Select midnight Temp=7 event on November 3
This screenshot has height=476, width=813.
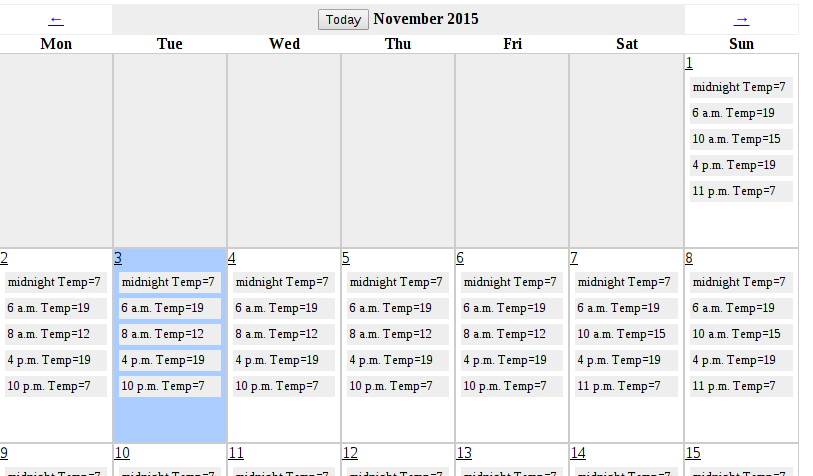tap(168, 282)
